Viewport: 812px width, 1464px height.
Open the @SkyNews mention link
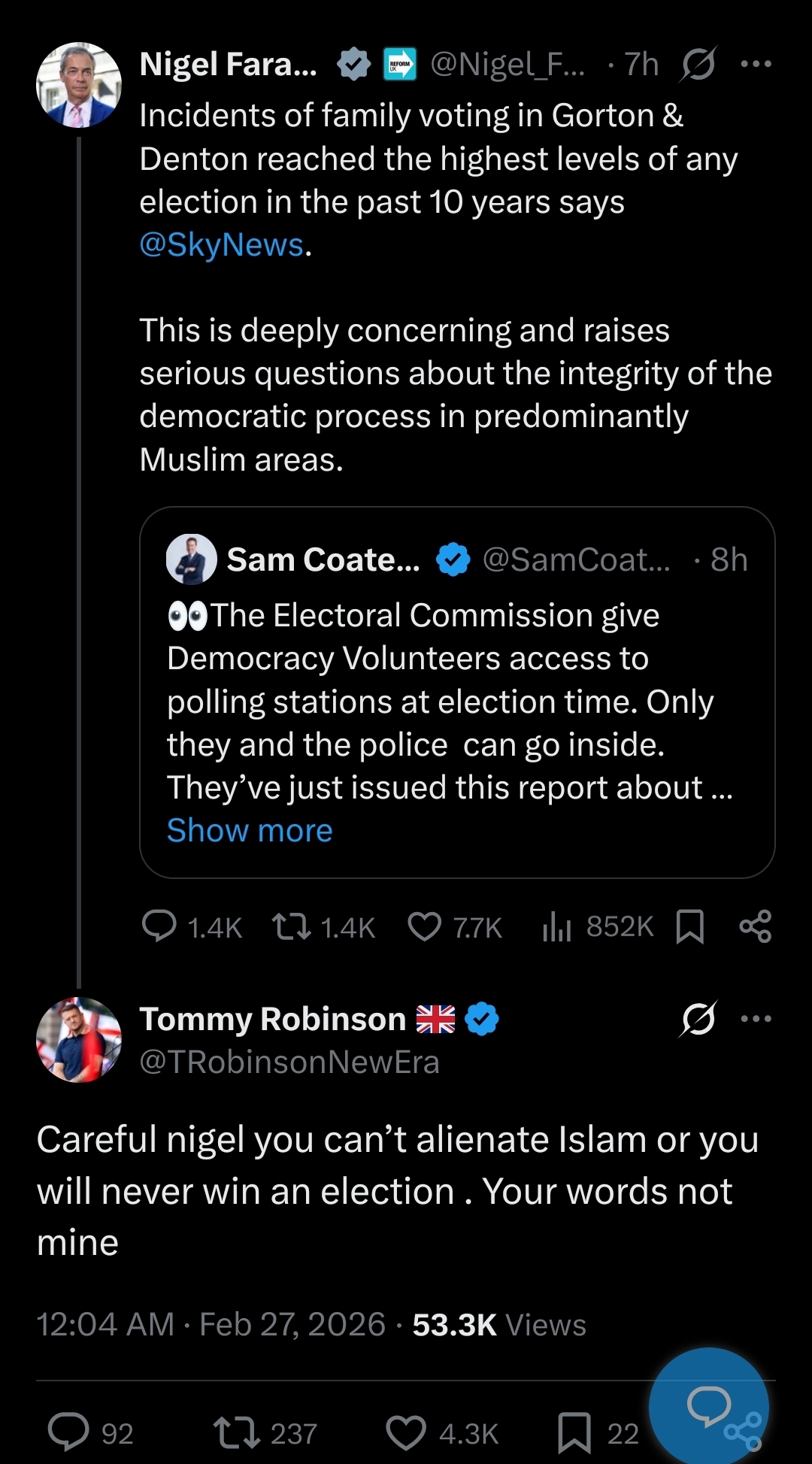(222, 245)
